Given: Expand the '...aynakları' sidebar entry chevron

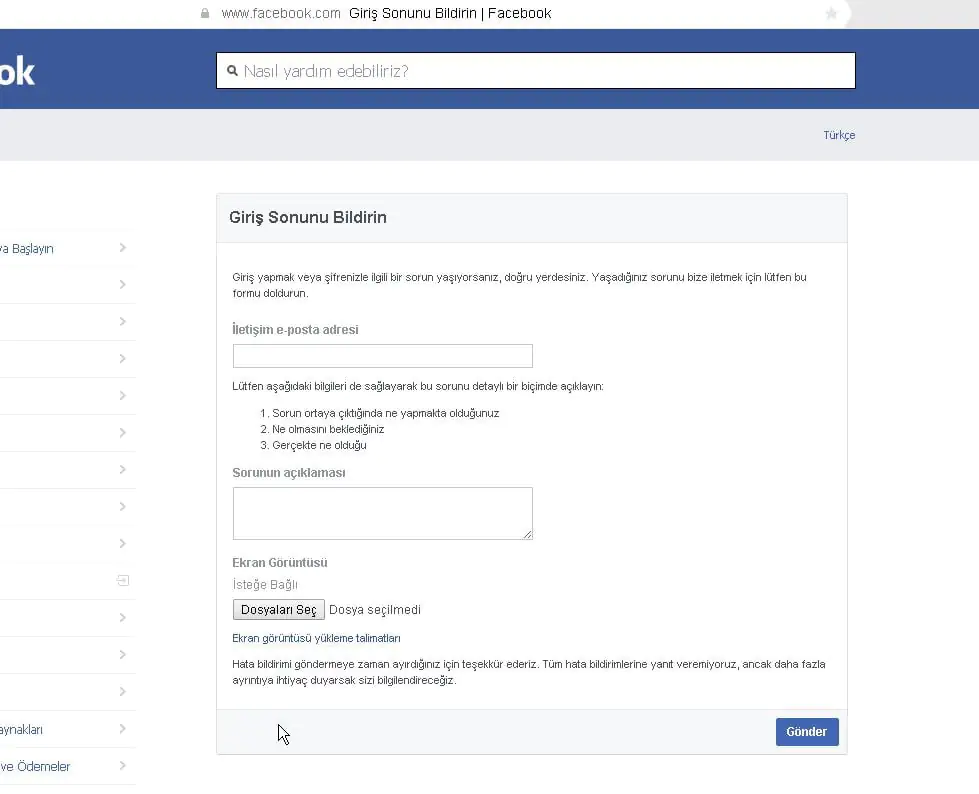Looking at the screenshot, I should click(x=121, y=728).
